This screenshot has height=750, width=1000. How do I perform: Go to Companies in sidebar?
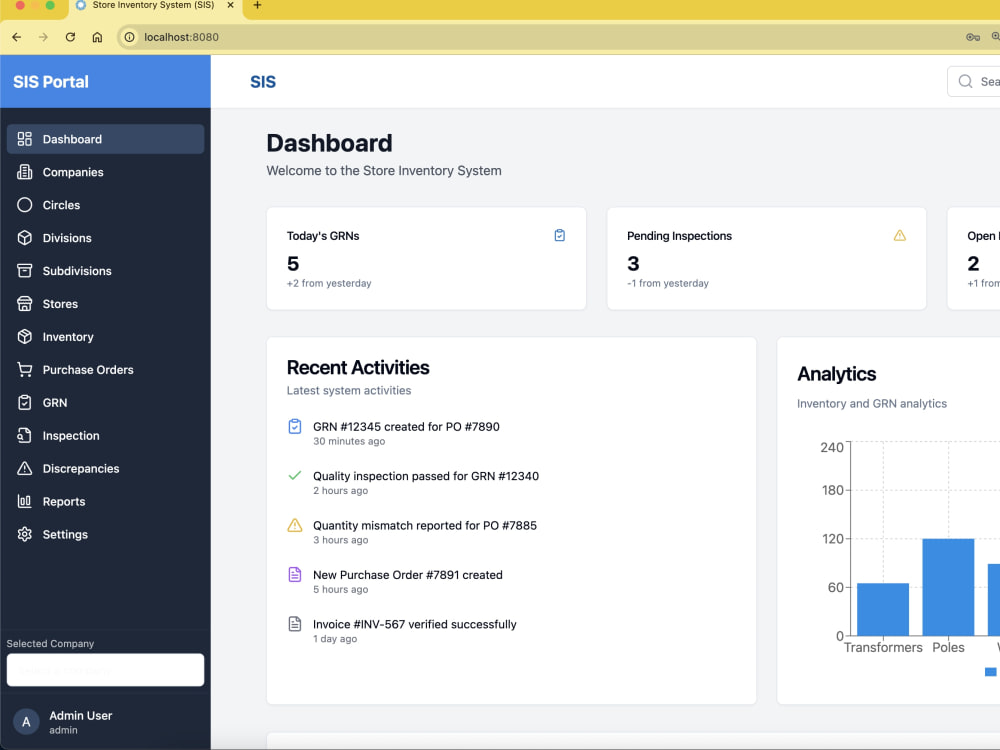pyautogui.click(x=105, y=172)
